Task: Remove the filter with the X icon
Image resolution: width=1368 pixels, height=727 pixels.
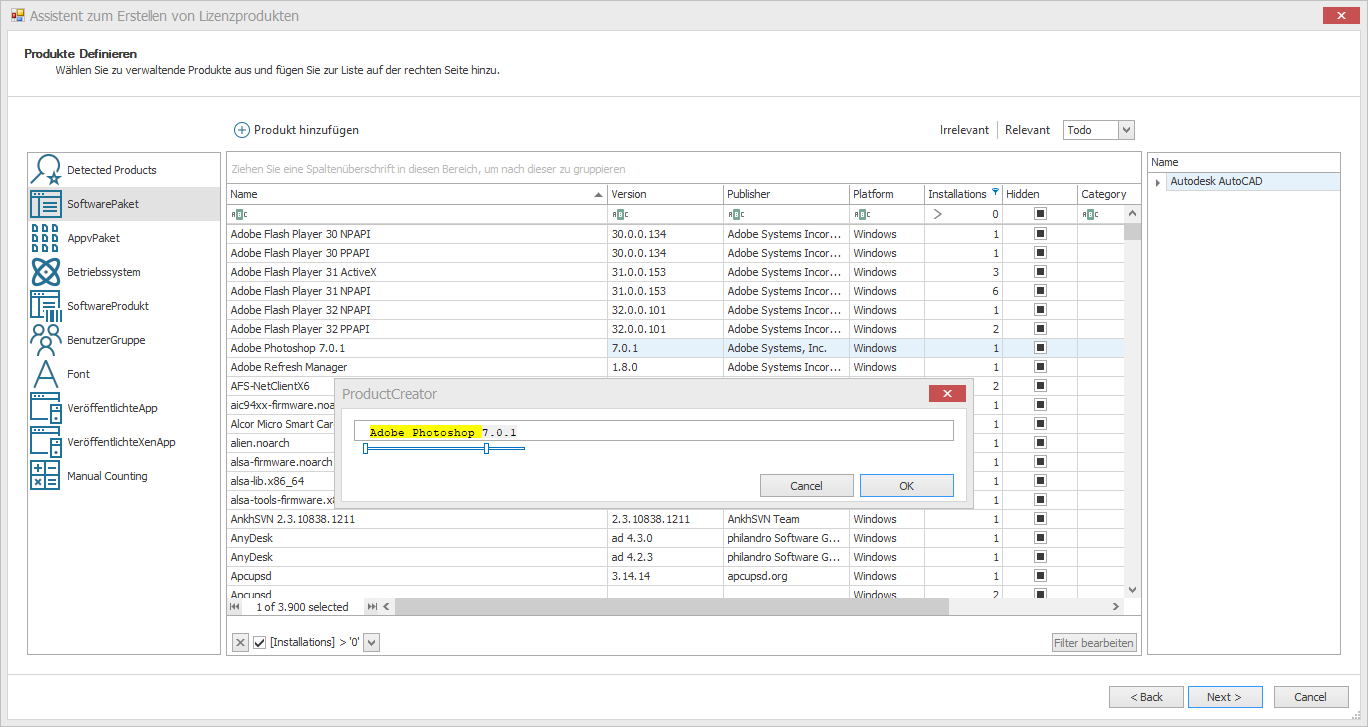Action: (240, 643)
